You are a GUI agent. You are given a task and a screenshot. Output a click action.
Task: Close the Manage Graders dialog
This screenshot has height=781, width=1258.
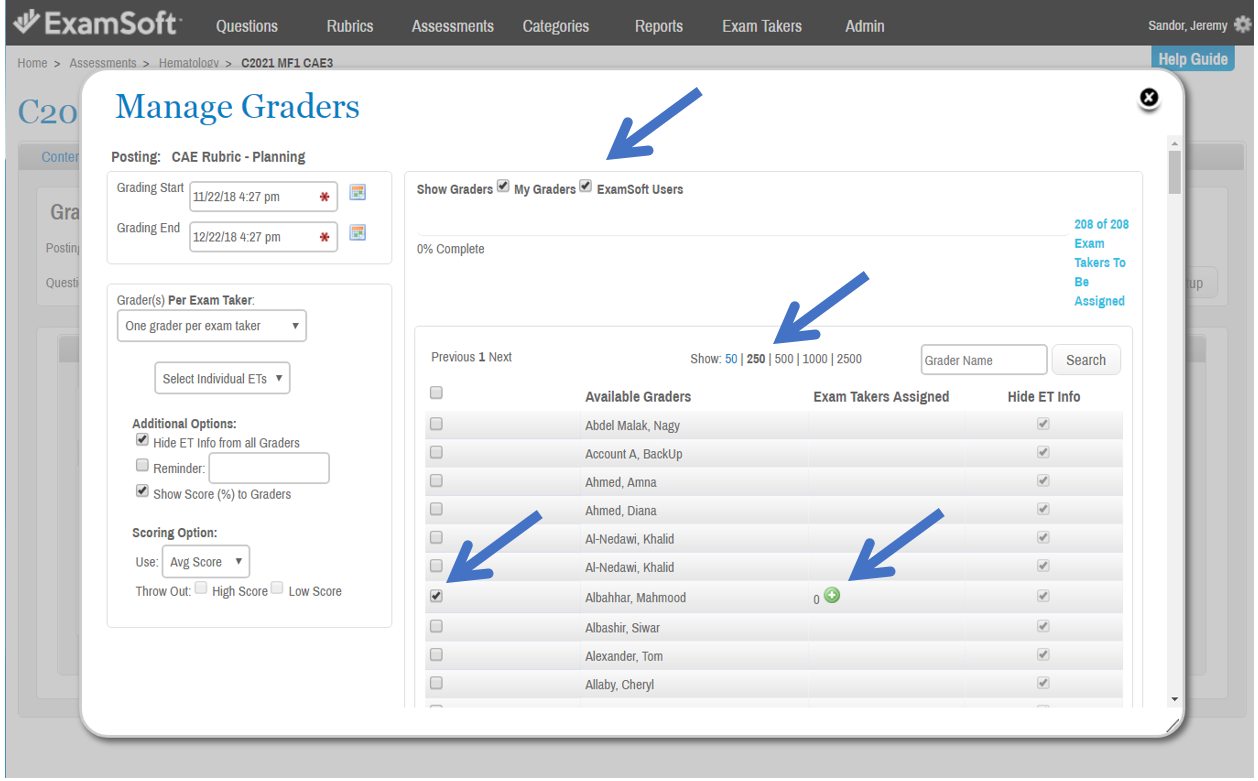(1149, 97)
